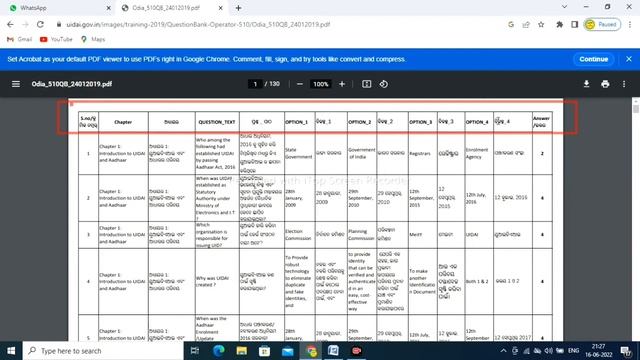Open the Maps bookmark

point(93,39)
